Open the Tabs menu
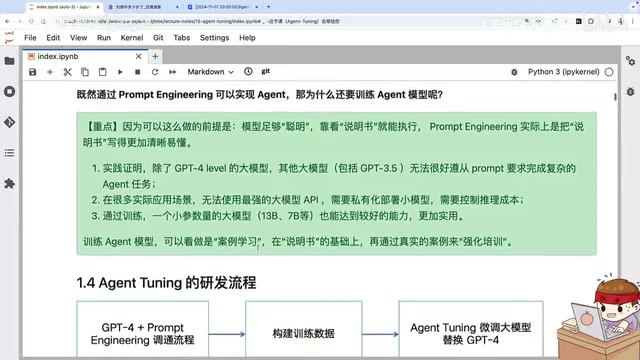The width and height of the screenshot is (640, 360). (182, 38)
